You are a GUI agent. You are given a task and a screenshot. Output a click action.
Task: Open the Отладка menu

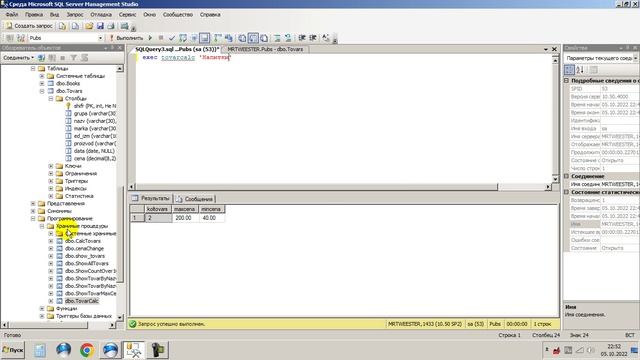[101, 14]
